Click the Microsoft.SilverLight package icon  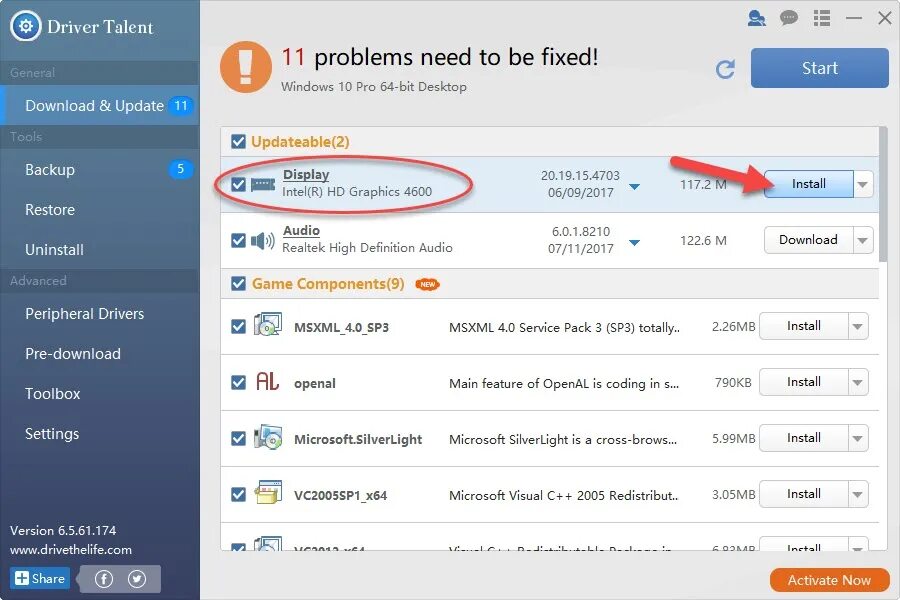click(x=267, y=438)
